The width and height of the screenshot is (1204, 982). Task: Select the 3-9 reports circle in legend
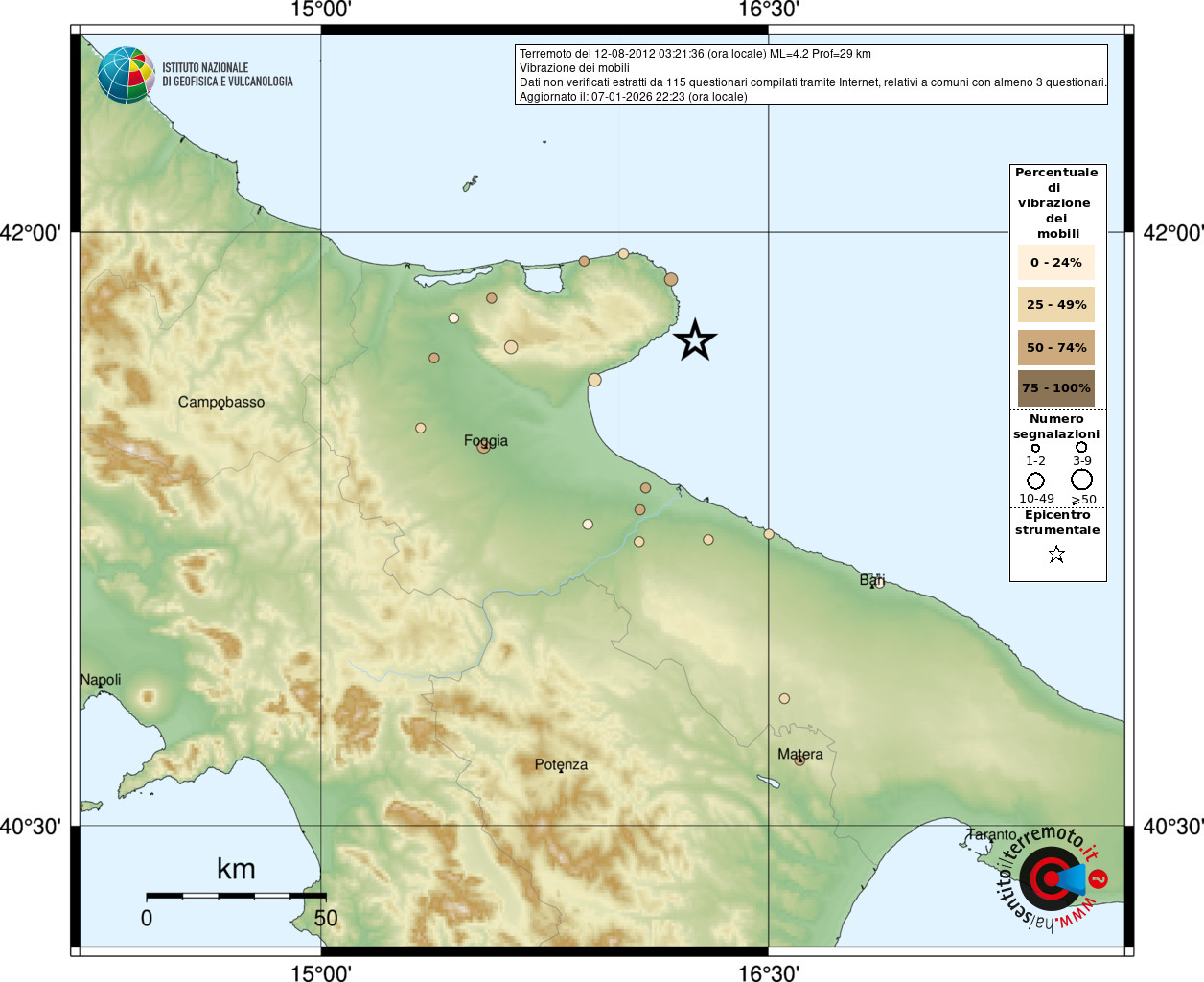[x=1081, y=447]
